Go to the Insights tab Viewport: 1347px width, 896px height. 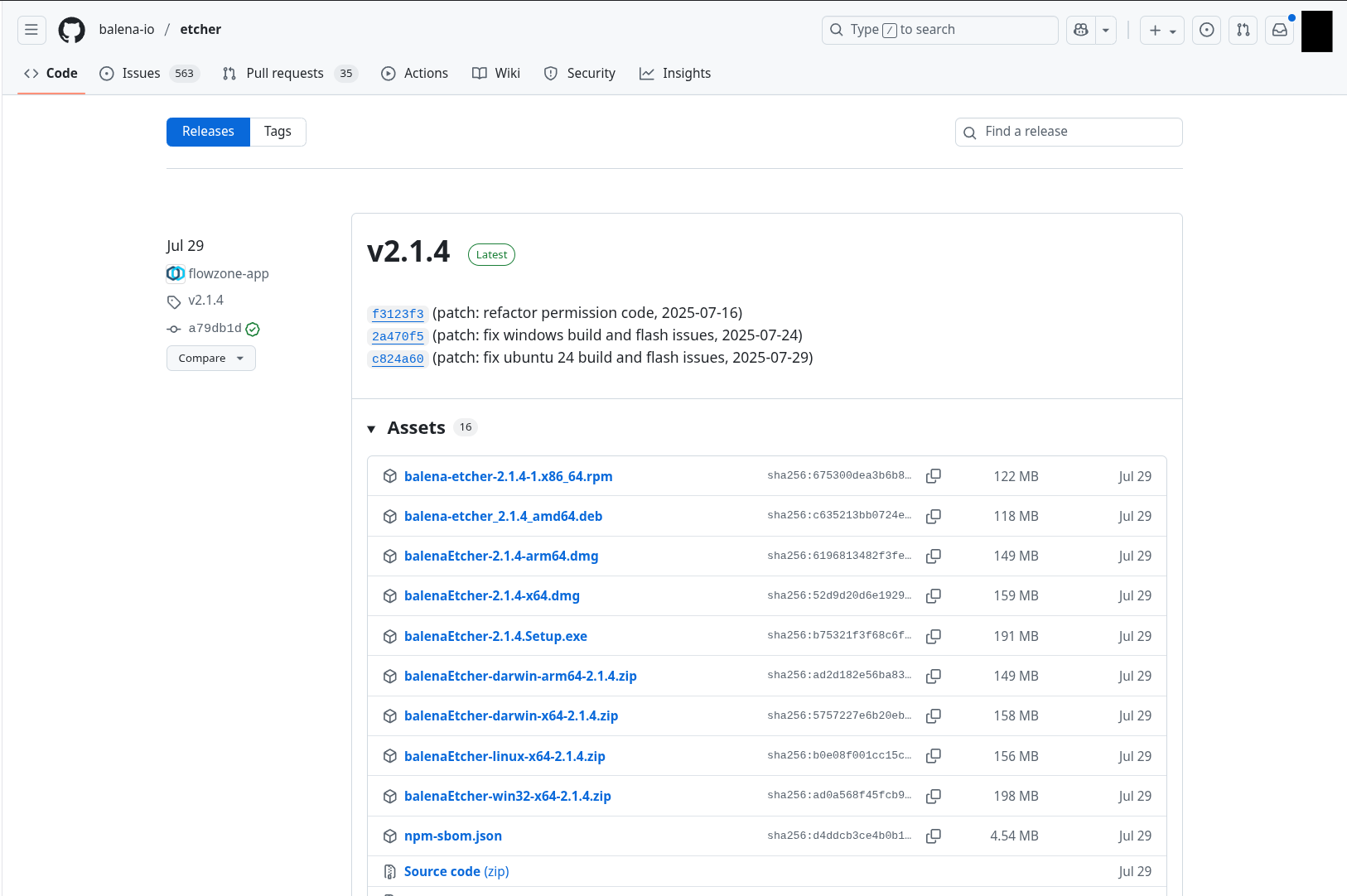pyautogui.click(x=675, y=74)
